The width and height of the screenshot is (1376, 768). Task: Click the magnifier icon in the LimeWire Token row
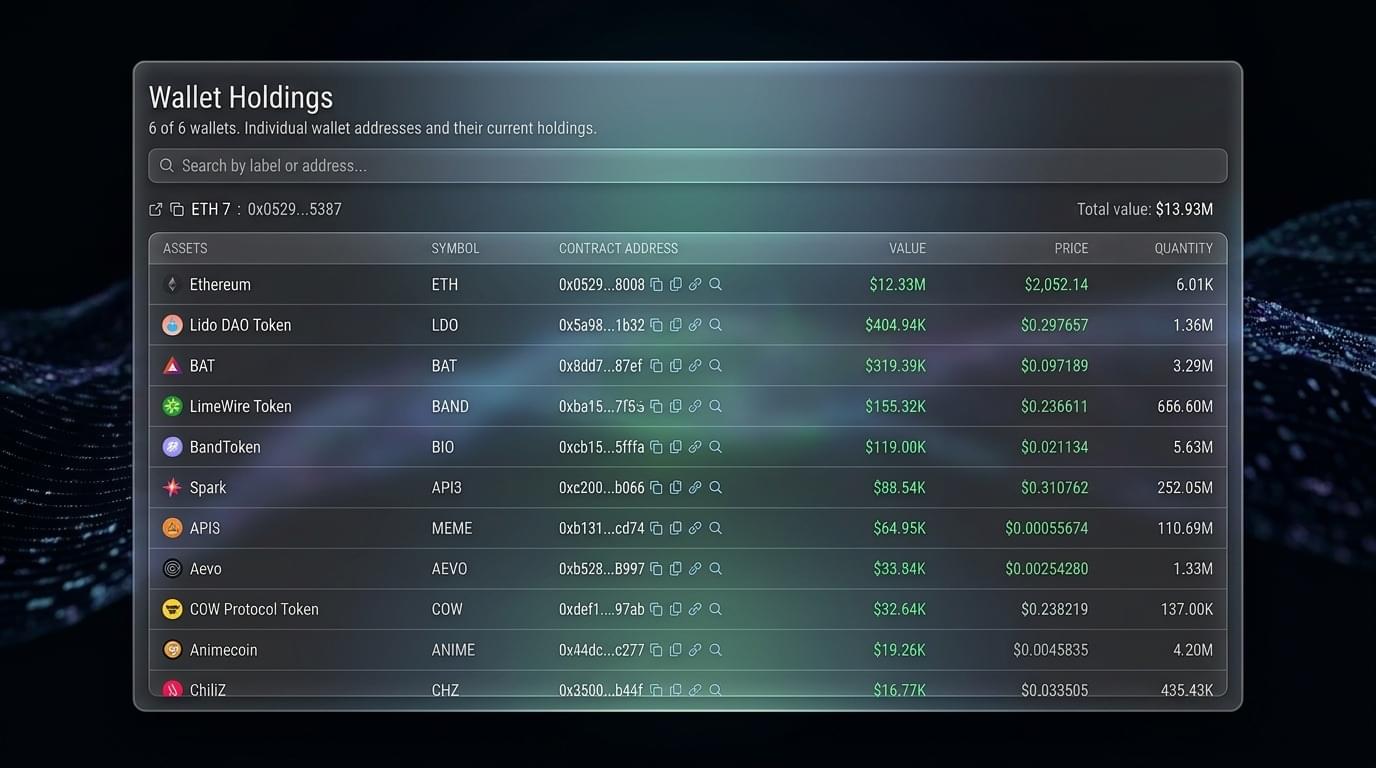tap(715, 406)
